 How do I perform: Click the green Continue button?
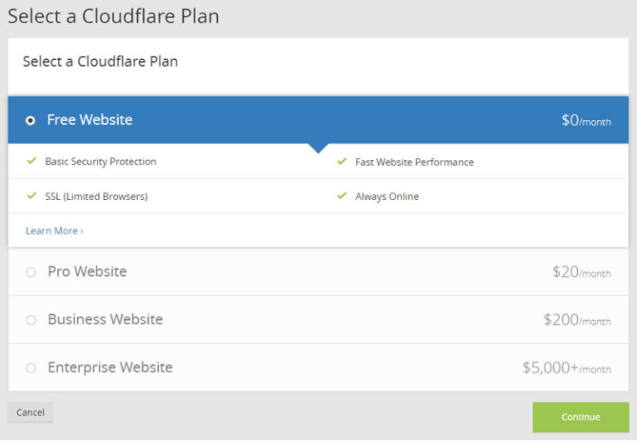(x=581, y=417)
